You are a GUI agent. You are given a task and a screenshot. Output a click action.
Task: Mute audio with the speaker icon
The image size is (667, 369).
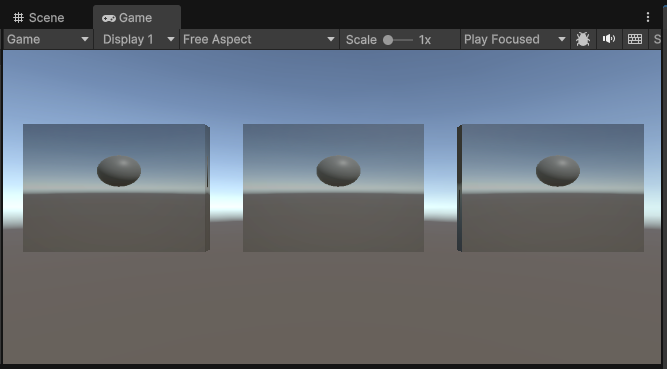[609, 39]
